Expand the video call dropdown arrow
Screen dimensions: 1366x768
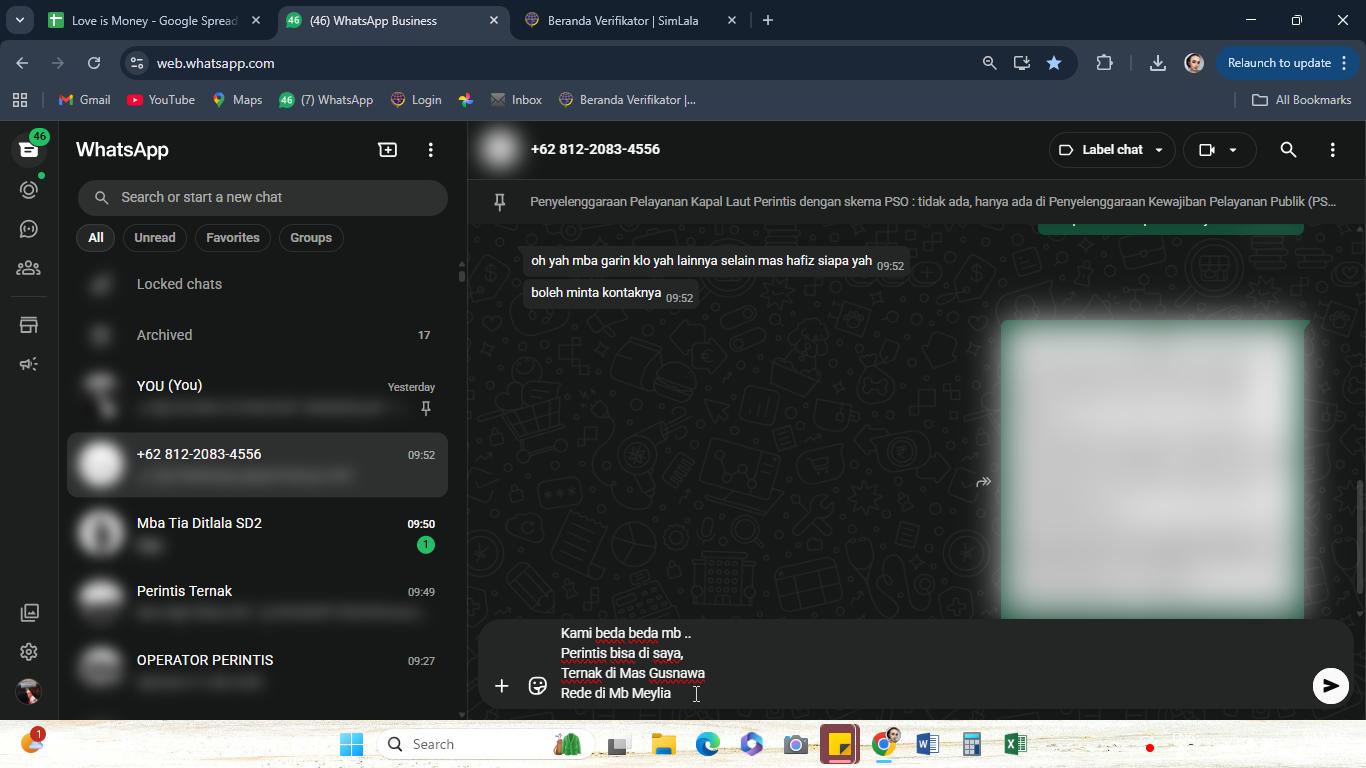tap(1233, 150)
